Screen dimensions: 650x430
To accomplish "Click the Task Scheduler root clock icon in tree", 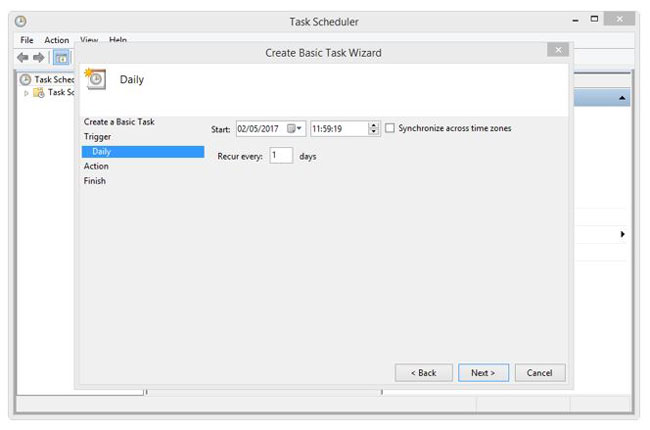I will 25,80.
